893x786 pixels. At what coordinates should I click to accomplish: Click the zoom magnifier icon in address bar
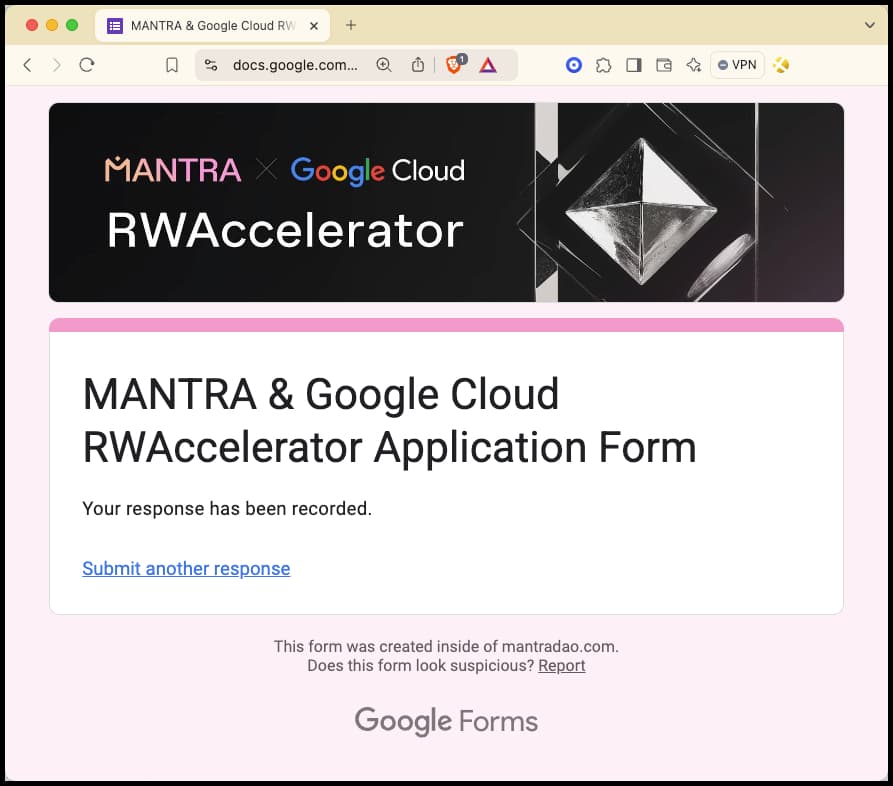tap(384, 65)
